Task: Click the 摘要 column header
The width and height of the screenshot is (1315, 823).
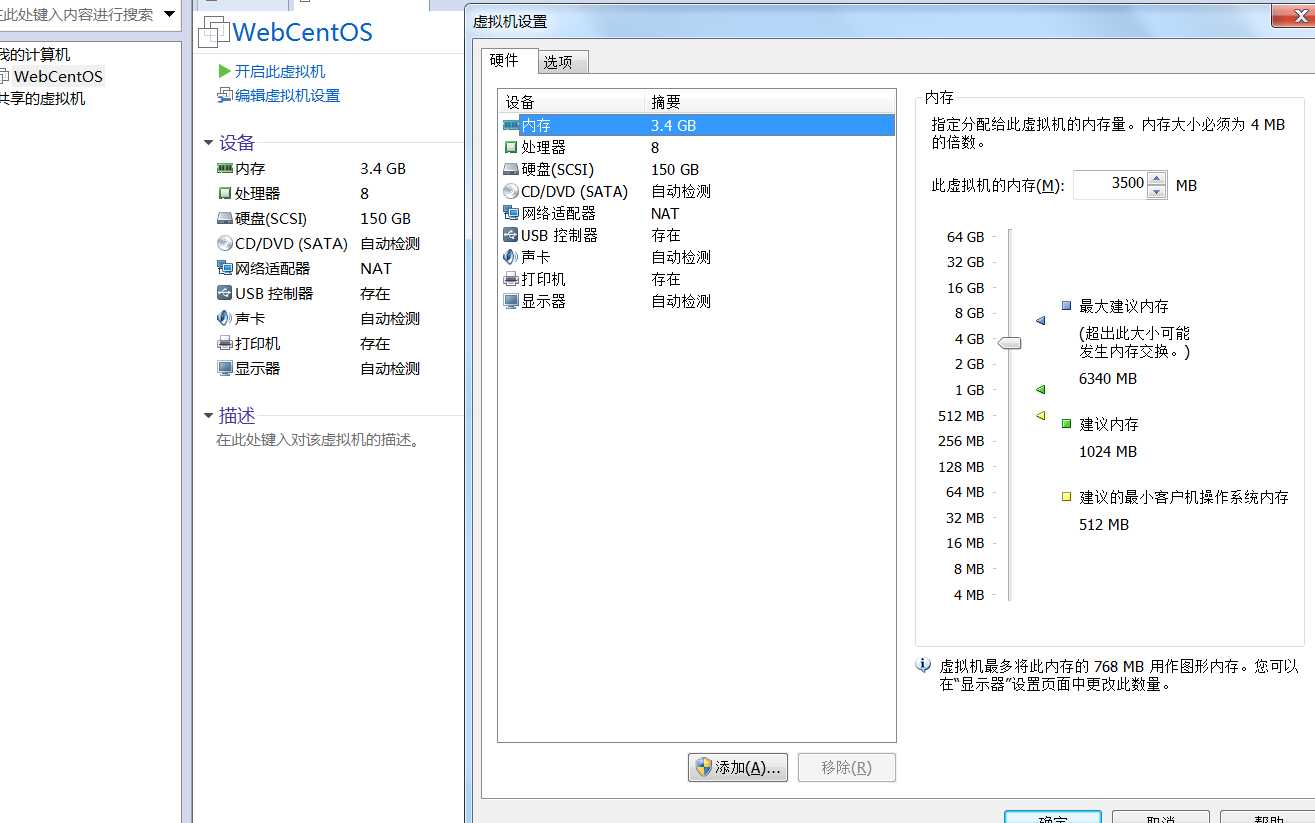Action: tap(771, 102)
